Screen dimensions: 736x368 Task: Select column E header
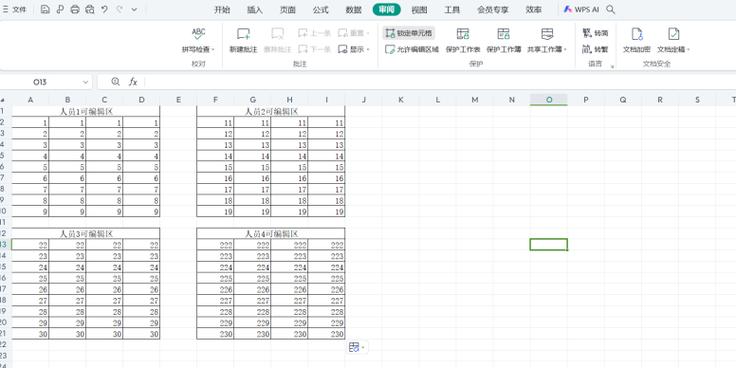pyautogui.click(x=178, y=100)
